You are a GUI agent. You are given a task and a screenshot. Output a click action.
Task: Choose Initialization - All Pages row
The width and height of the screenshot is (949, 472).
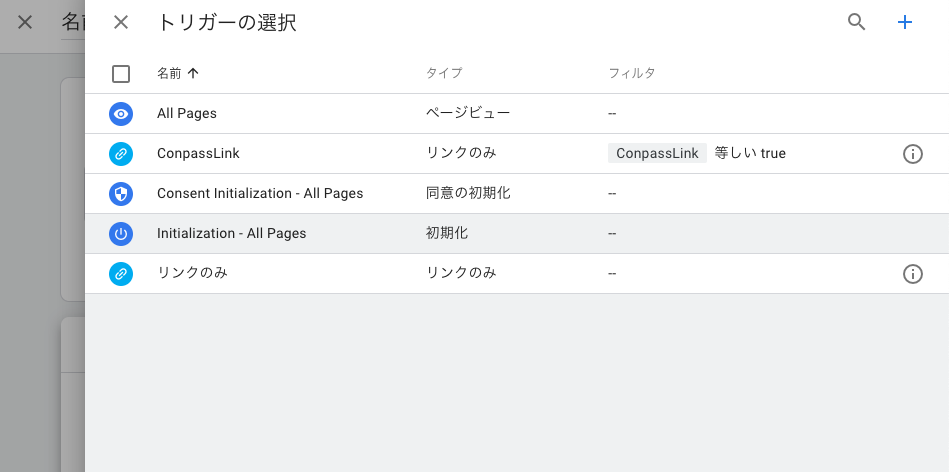pyautogui.click(x=517, y=234)
